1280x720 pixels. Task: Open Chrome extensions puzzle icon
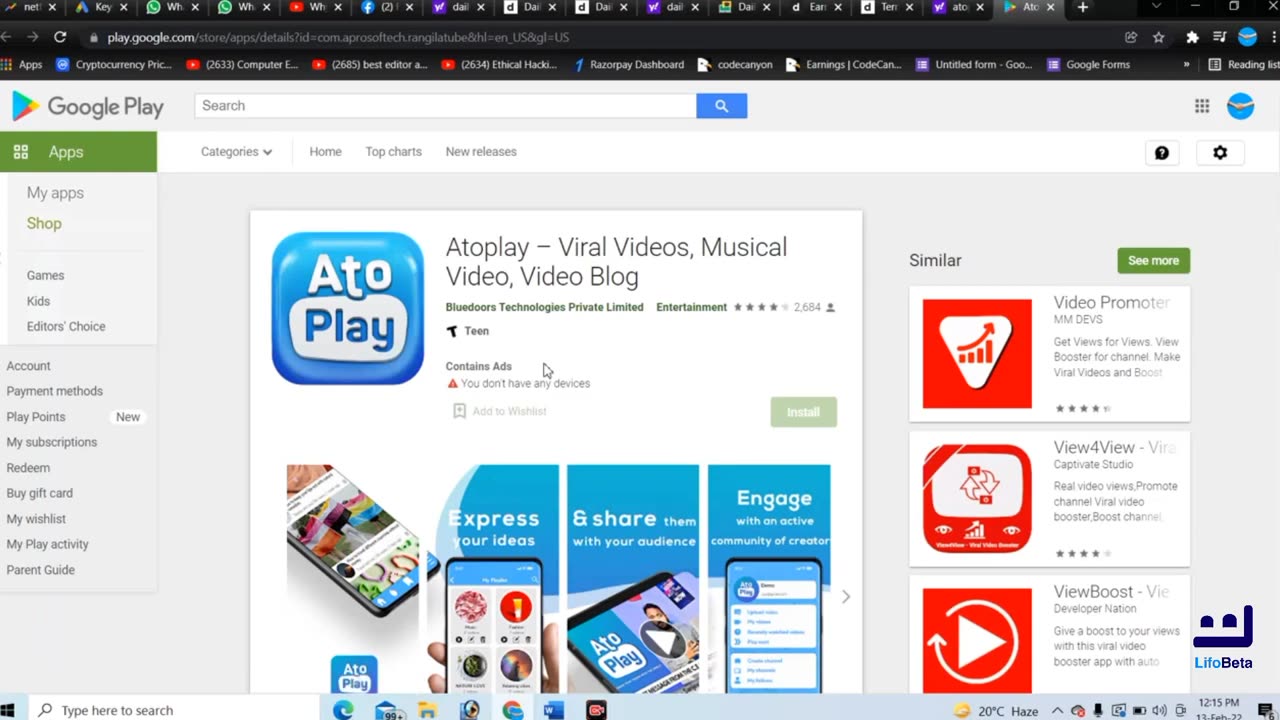(1192, 37)
